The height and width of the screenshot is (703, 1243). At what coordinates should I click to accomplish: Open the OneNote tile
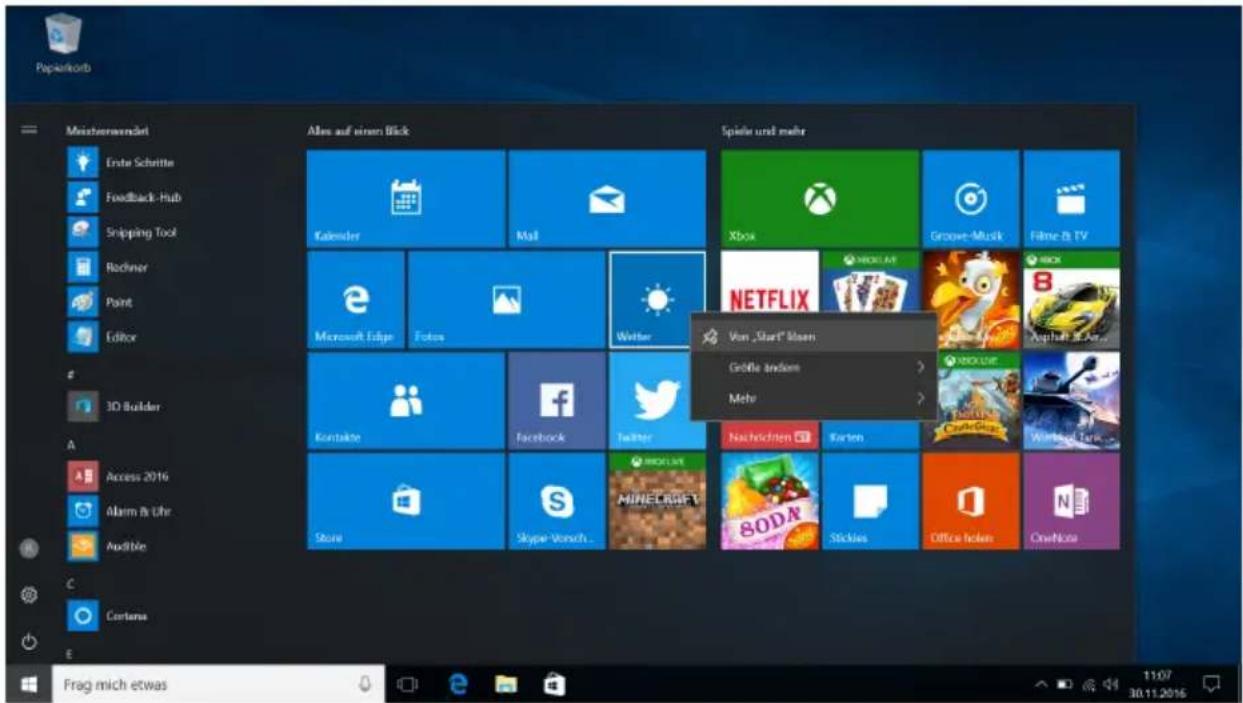coord(1071,500)
